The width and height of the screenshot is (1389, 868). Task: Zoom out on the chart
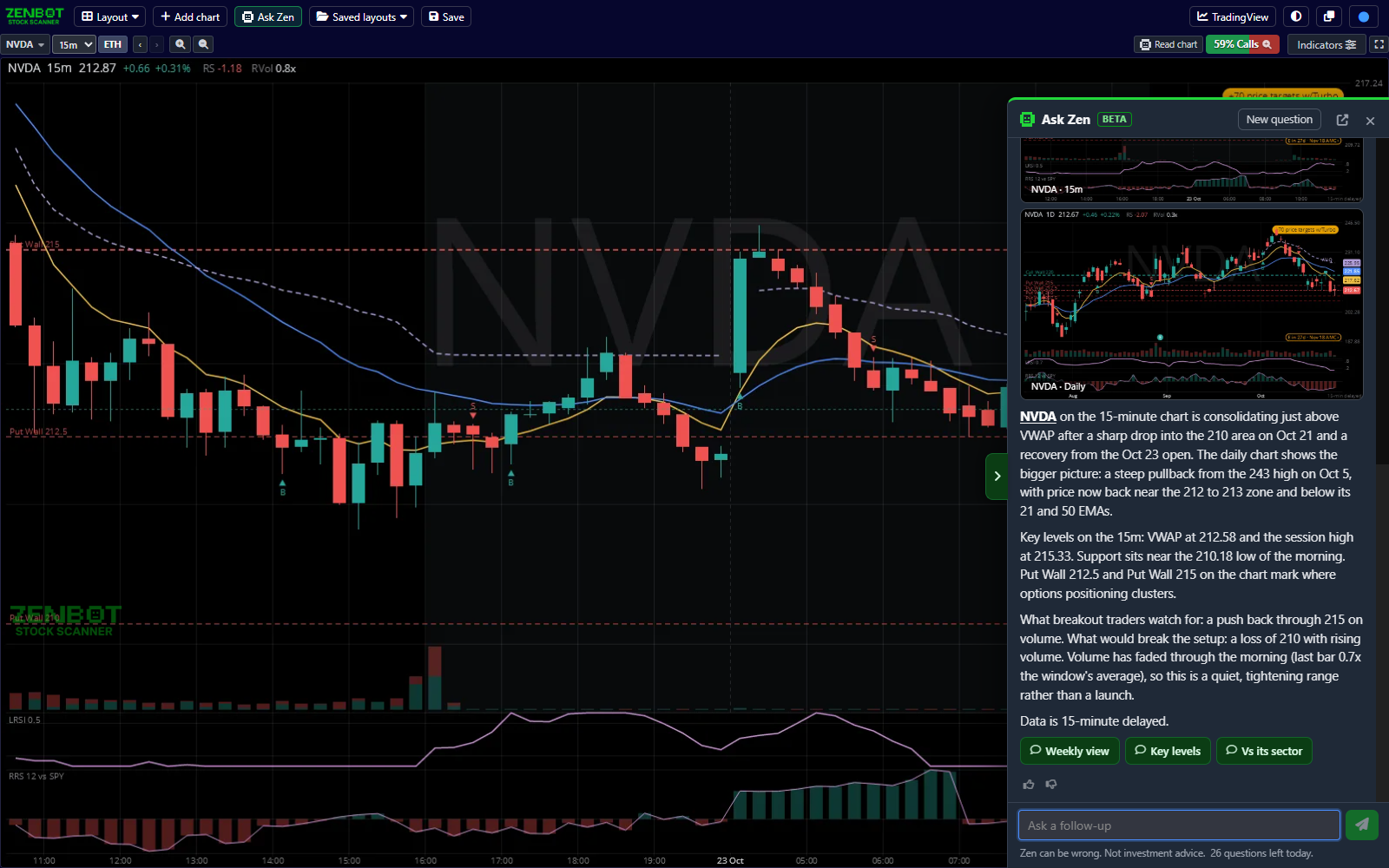click(203, 44)
